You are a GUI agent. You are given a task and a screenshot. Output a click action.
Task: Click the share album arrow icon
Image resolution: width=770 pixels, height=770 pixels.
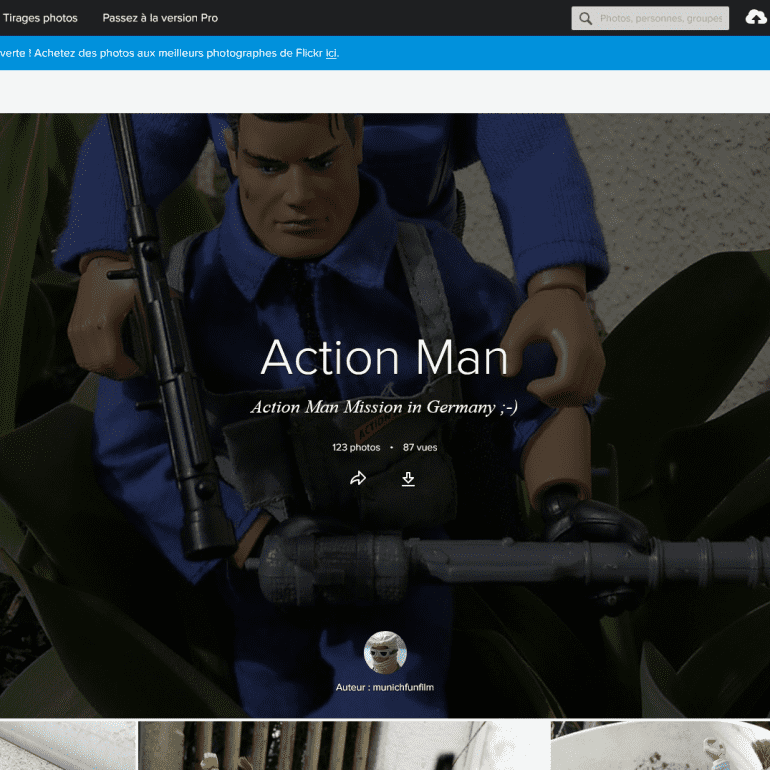point(358,479)
